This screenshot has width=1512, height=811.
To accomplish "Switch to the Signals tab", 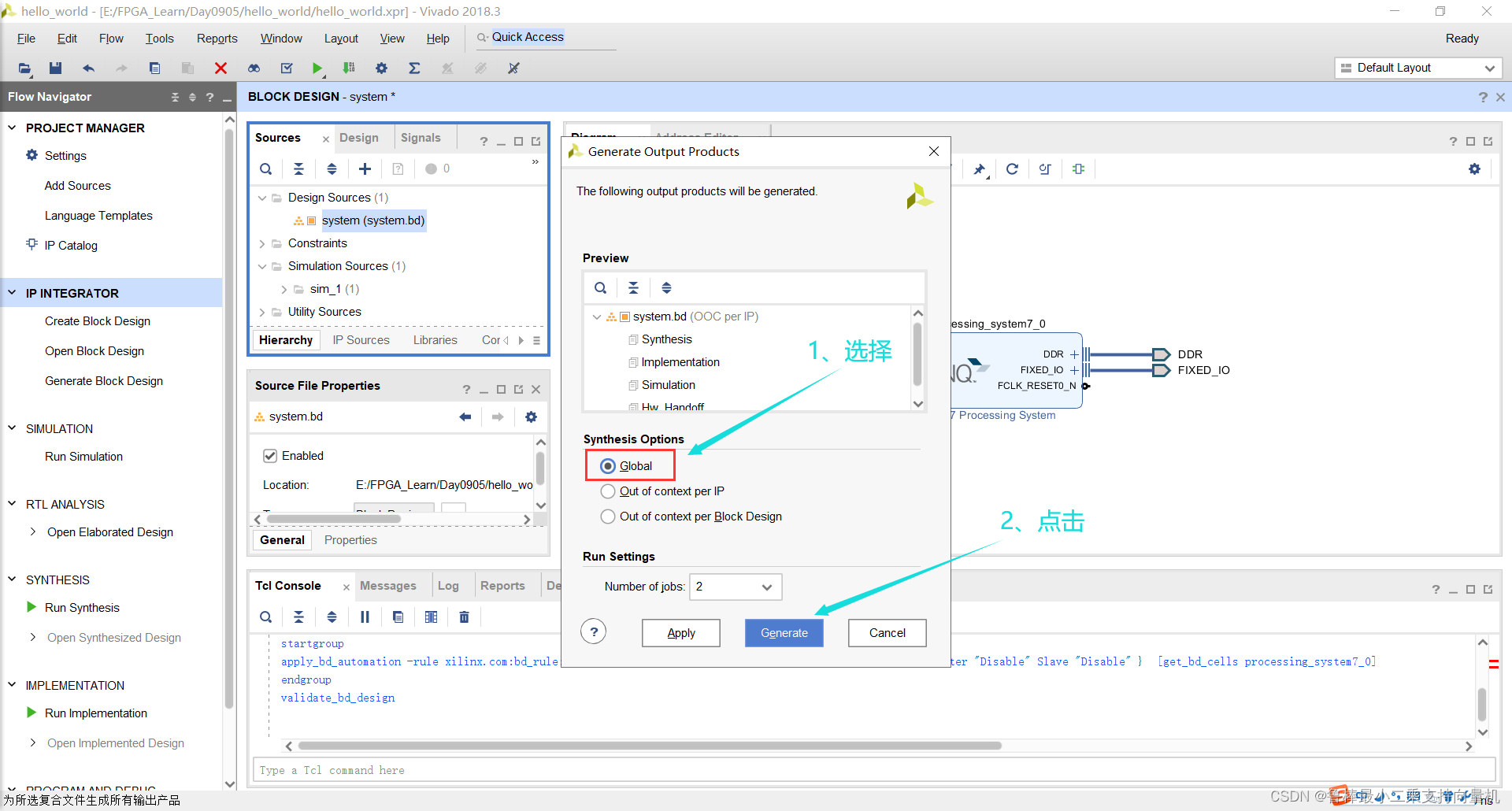I will point(421,138).
